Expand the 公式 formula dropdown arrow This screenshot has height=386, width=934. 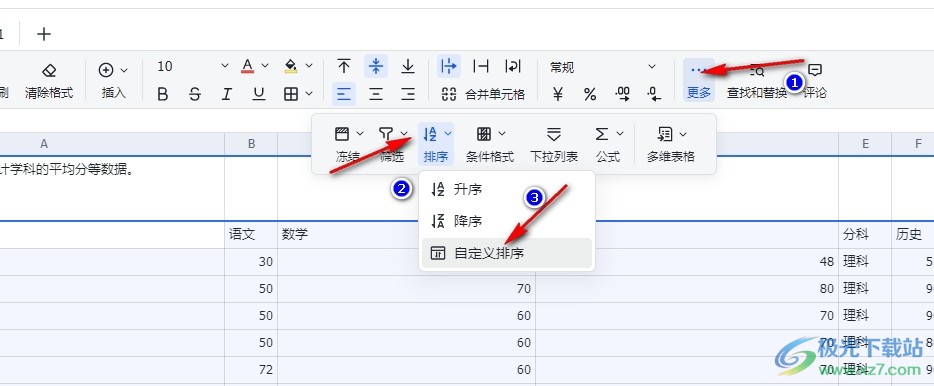click(x=619, y=134)
